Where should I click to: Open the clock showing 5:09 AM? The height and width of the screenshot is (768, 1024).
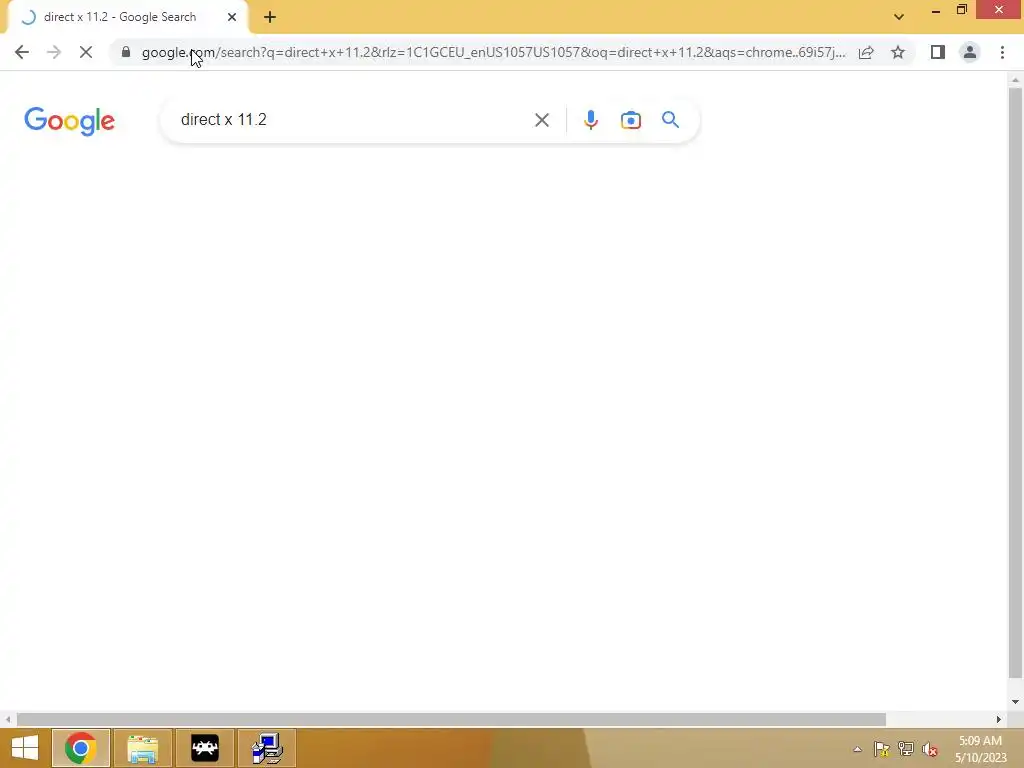coord(981,749)
